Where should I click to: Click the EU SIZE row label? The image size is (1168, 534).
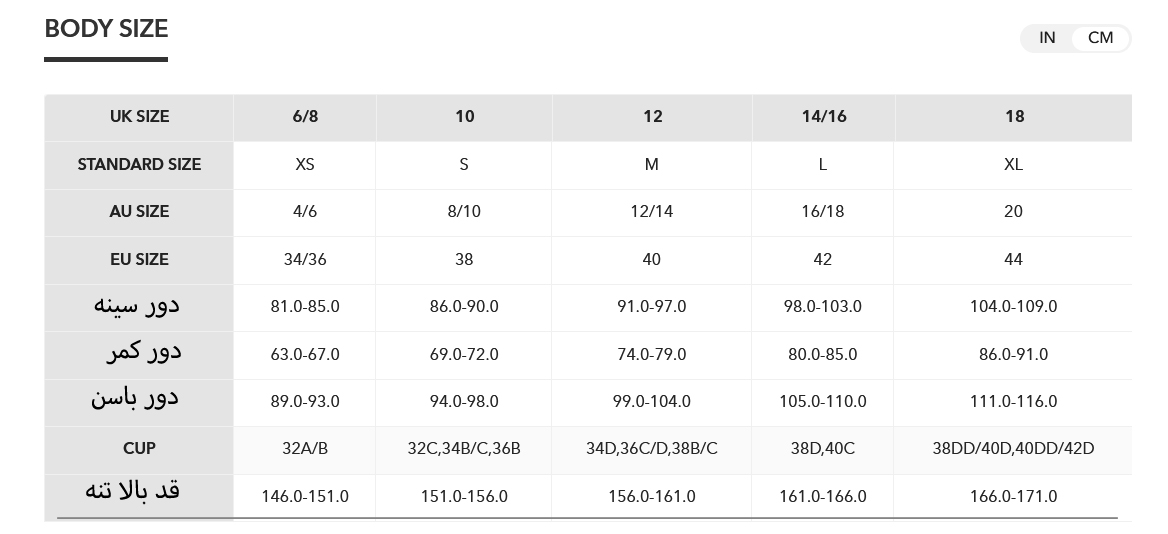coord(139,259)
